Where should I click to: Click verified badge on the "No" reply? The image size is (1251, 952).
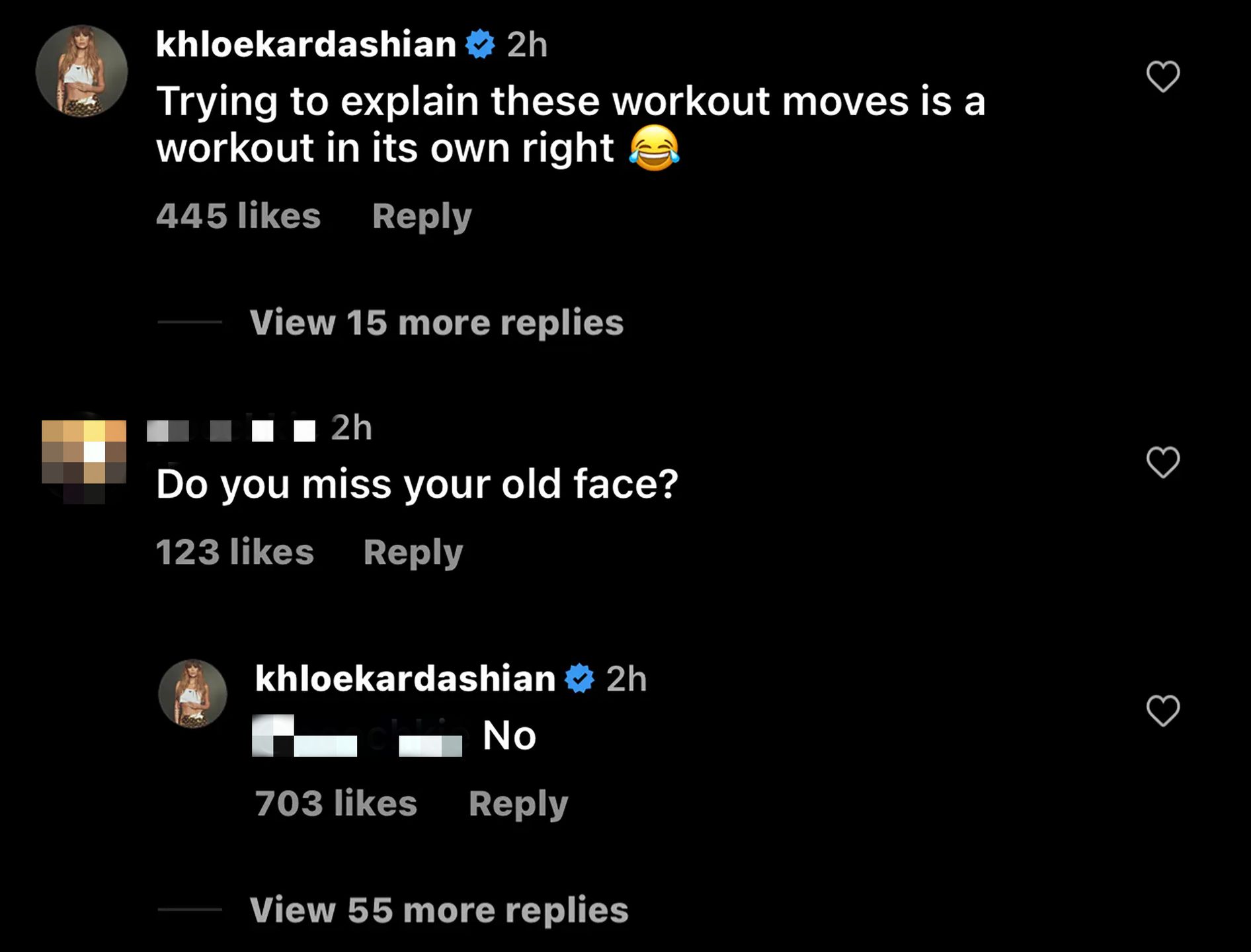click(x=580, y=679)
